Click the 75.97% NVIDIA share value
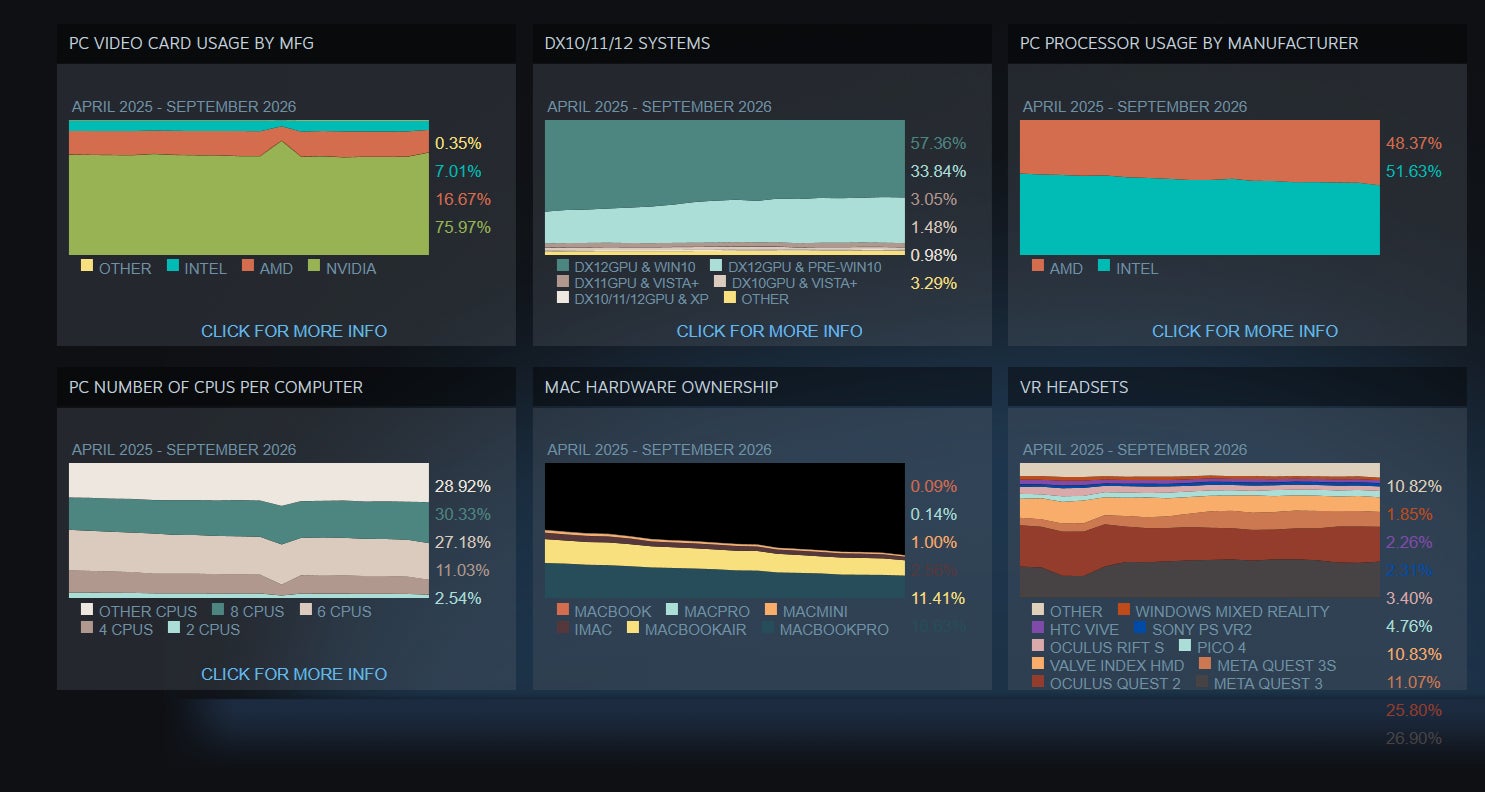The width and height of the screenshot is (1485, 792). 463,227
